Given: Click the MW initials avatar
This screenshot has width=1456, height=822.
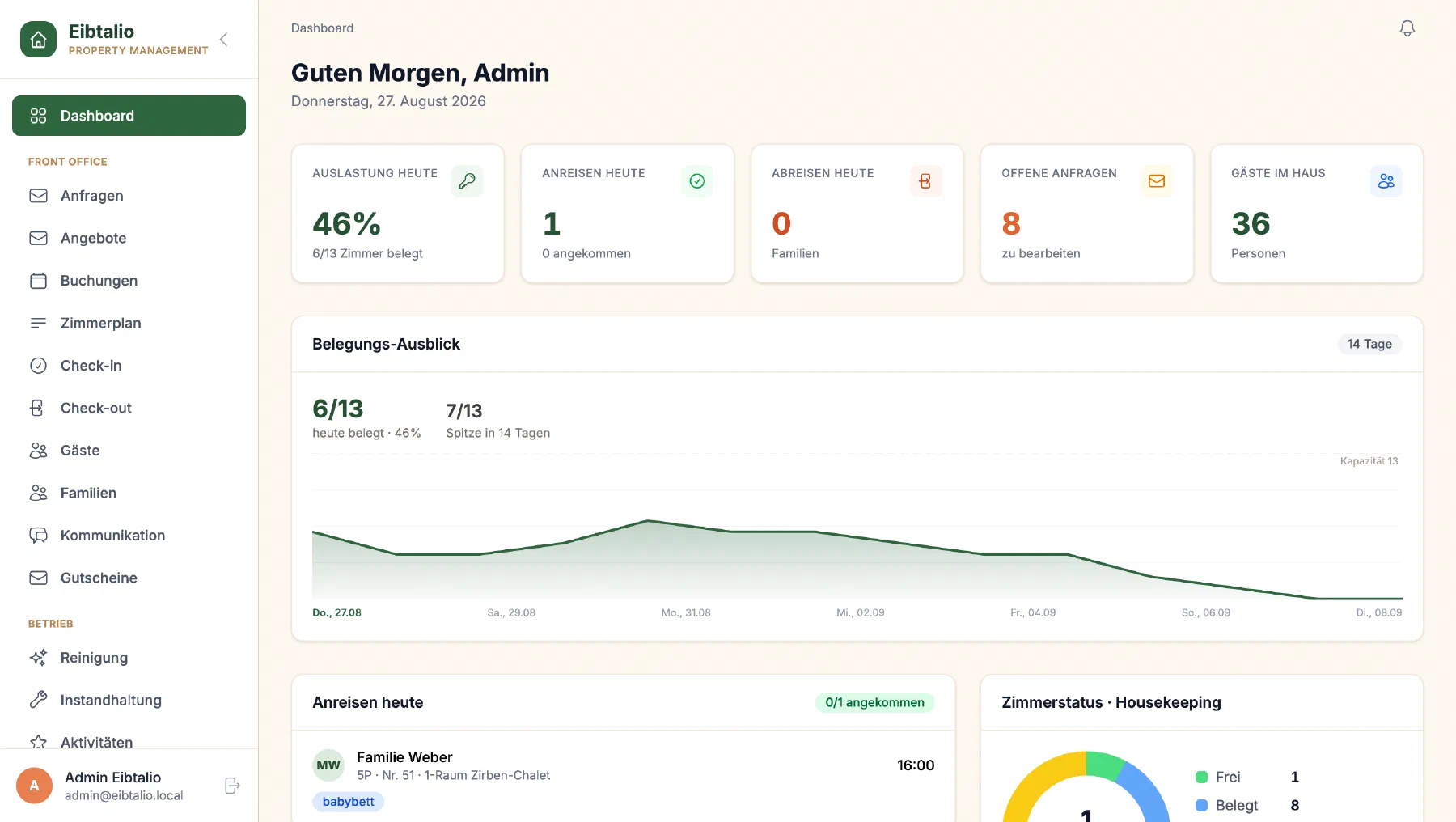Looking at the screenshot, I should (x=328, y=765).
